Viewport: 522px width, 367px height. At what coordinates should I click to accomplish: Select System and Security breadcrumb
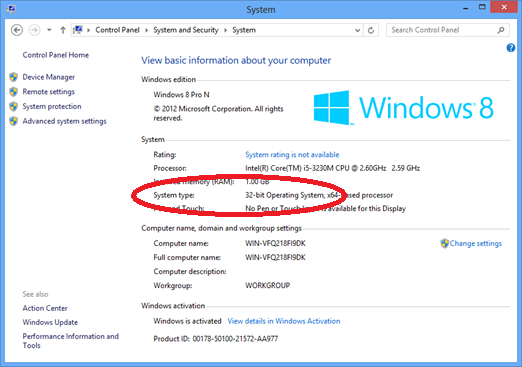[186, 30]
